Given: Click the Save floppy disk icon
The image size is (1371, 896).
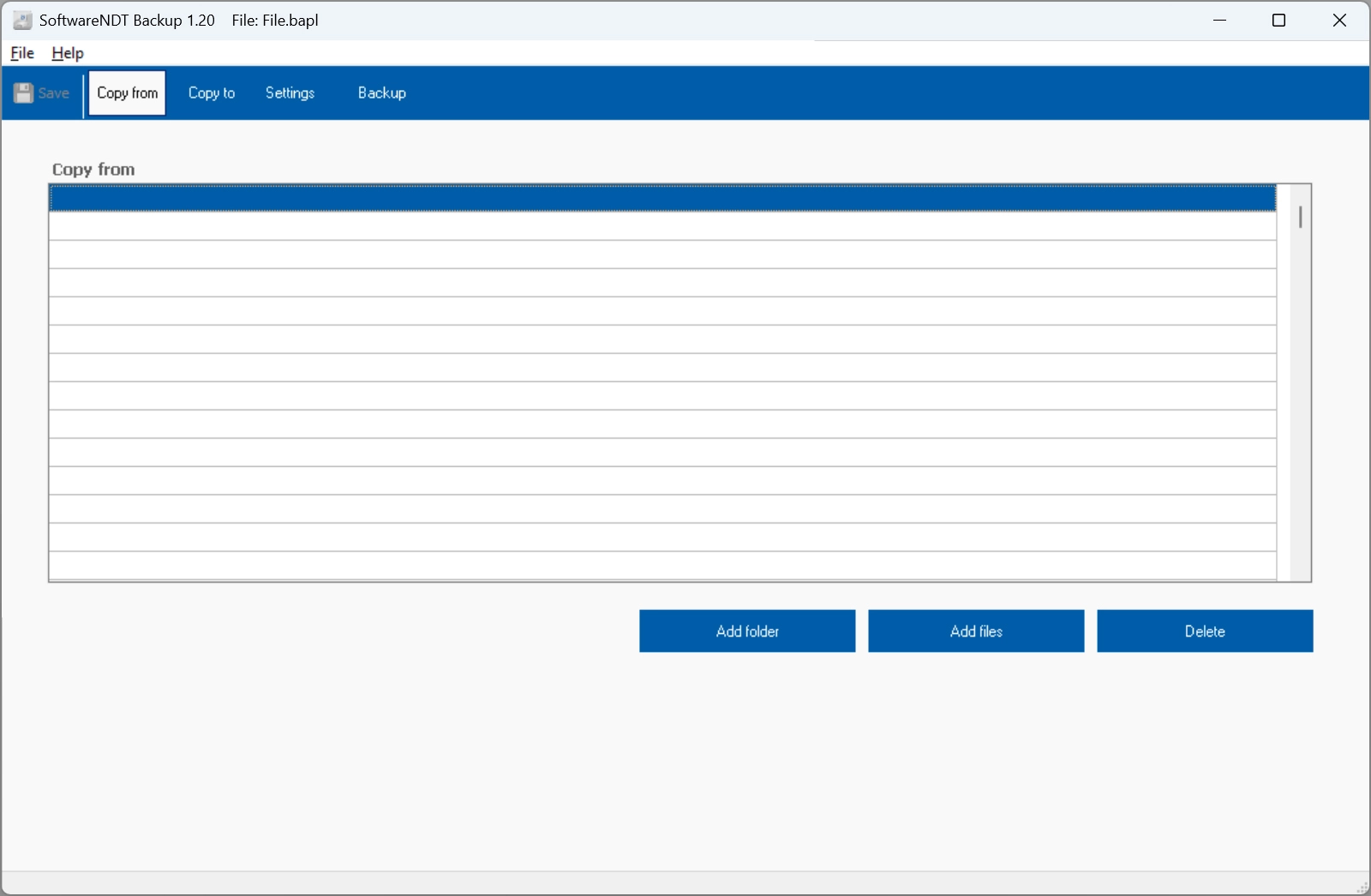Looking at the screenshot, I should [24, 93].
